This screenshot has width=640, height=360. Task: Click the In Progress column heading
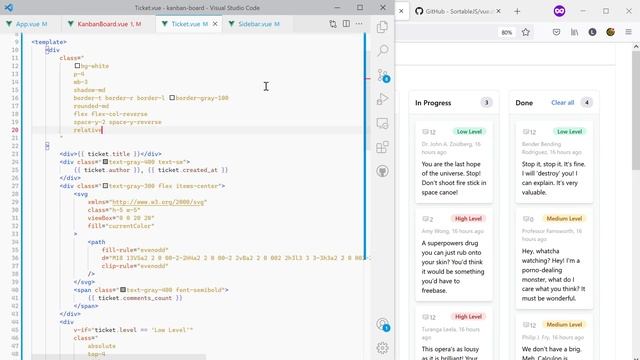tap(433, 103)
